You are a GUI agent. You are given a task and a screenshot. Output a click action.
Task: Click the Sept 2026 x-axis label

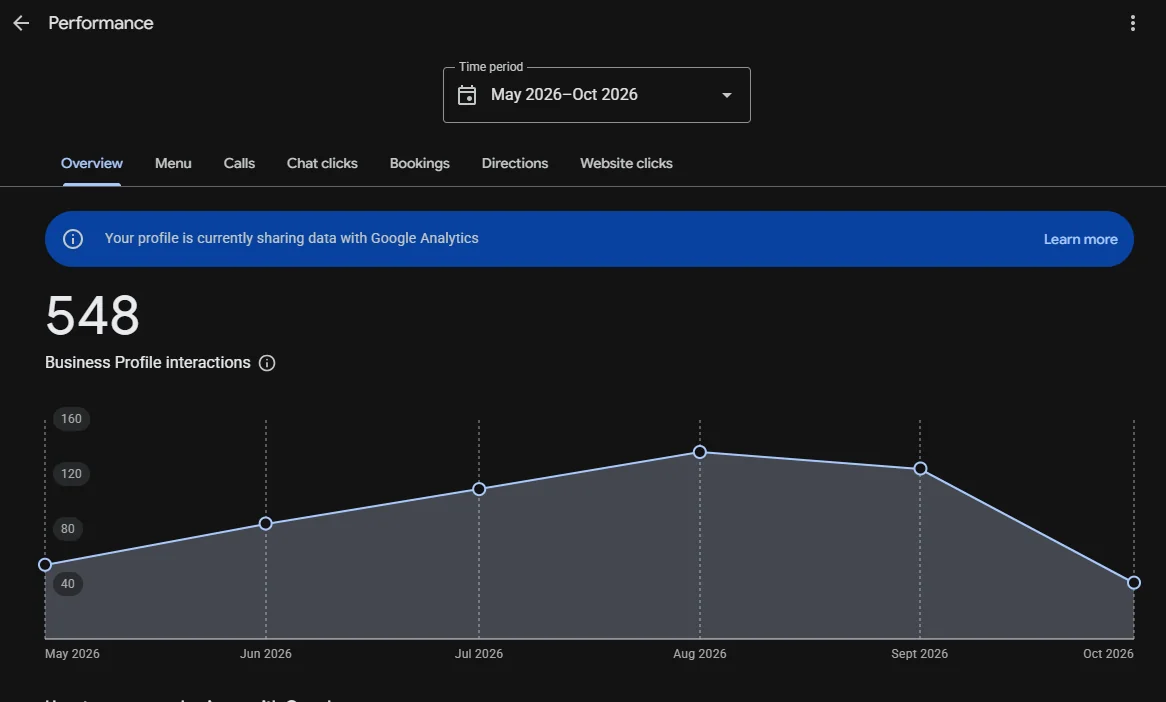coord(919,654)
